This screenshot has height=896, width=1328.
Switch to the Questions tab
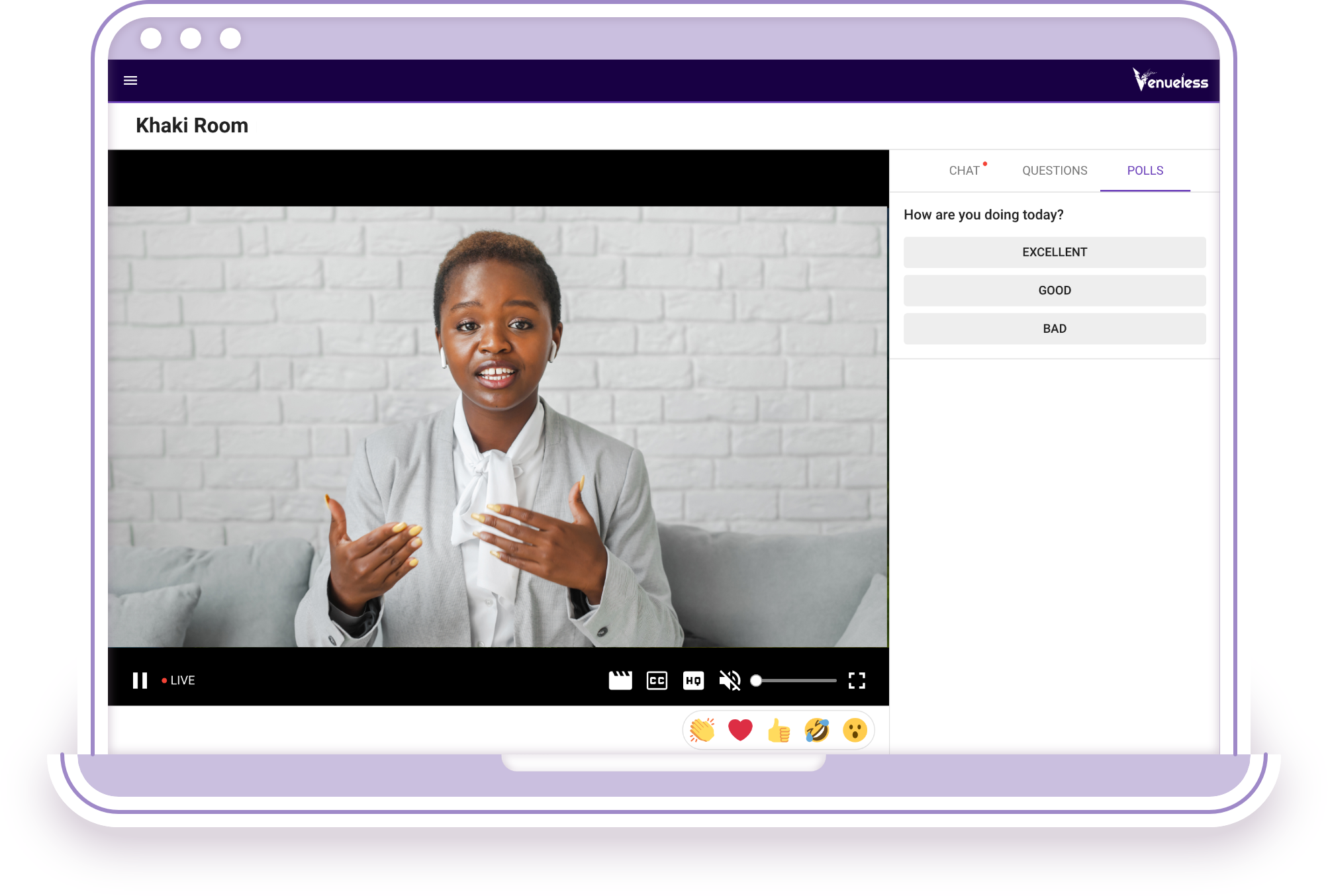pos(1055,171)
